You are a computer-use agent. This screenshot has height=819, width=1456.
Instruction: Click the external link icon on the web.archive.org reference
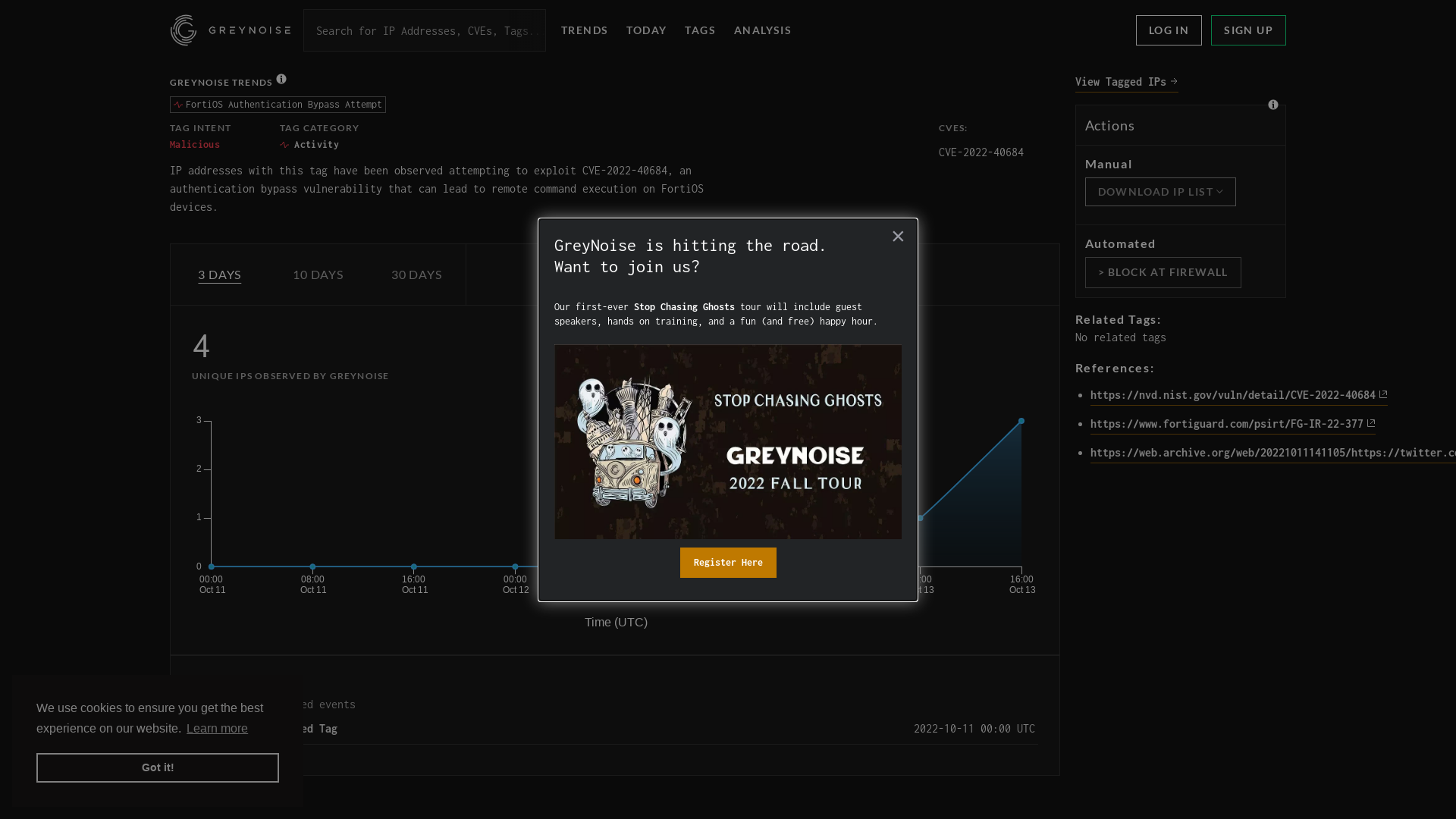[x=1451, y=452]
